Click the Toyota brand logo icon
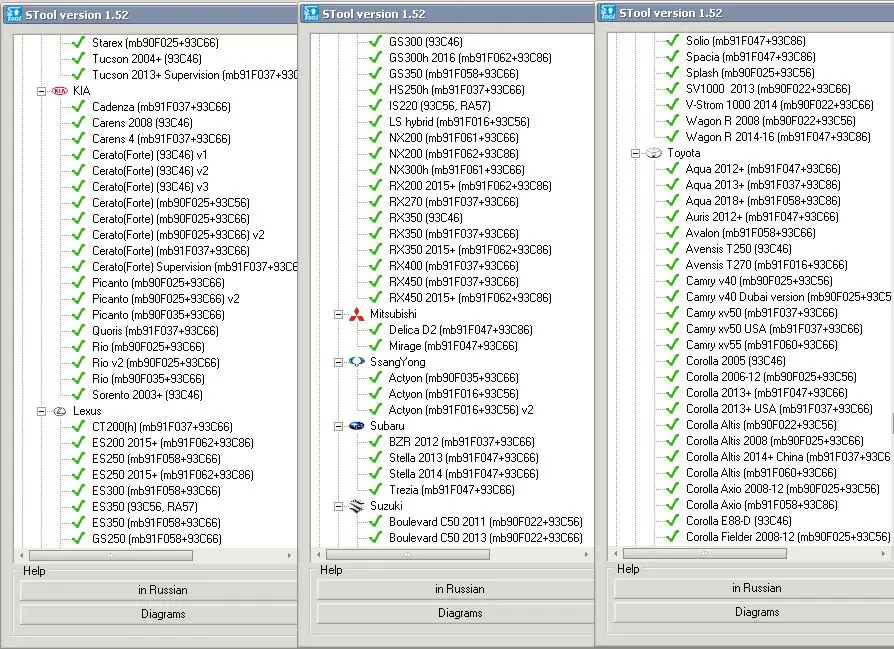Screen dimensions: 894x649 pyautogui.click(x=653, y=153)
